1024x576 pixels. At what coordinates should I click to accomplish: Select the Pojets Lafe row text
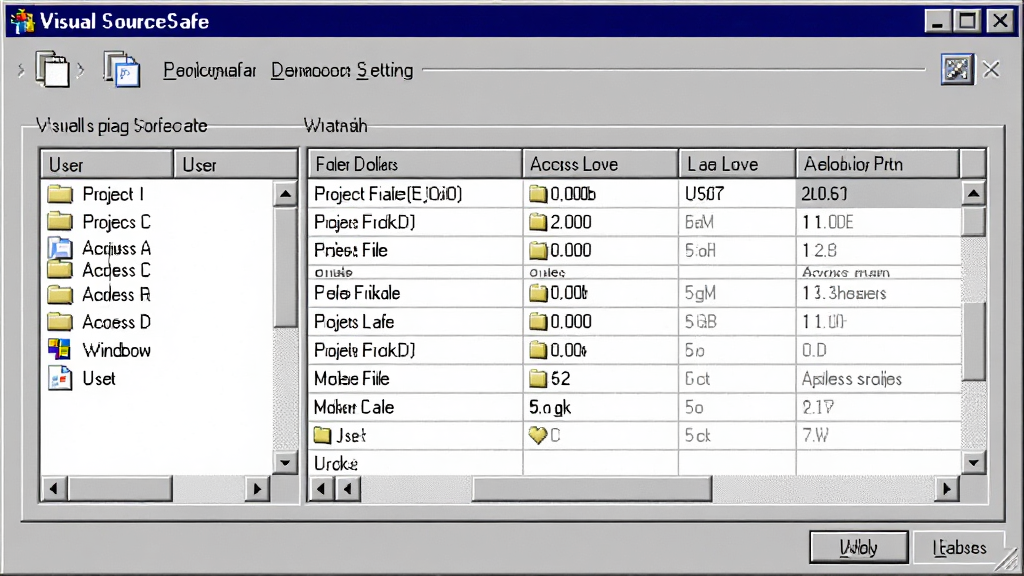point(354,321)
